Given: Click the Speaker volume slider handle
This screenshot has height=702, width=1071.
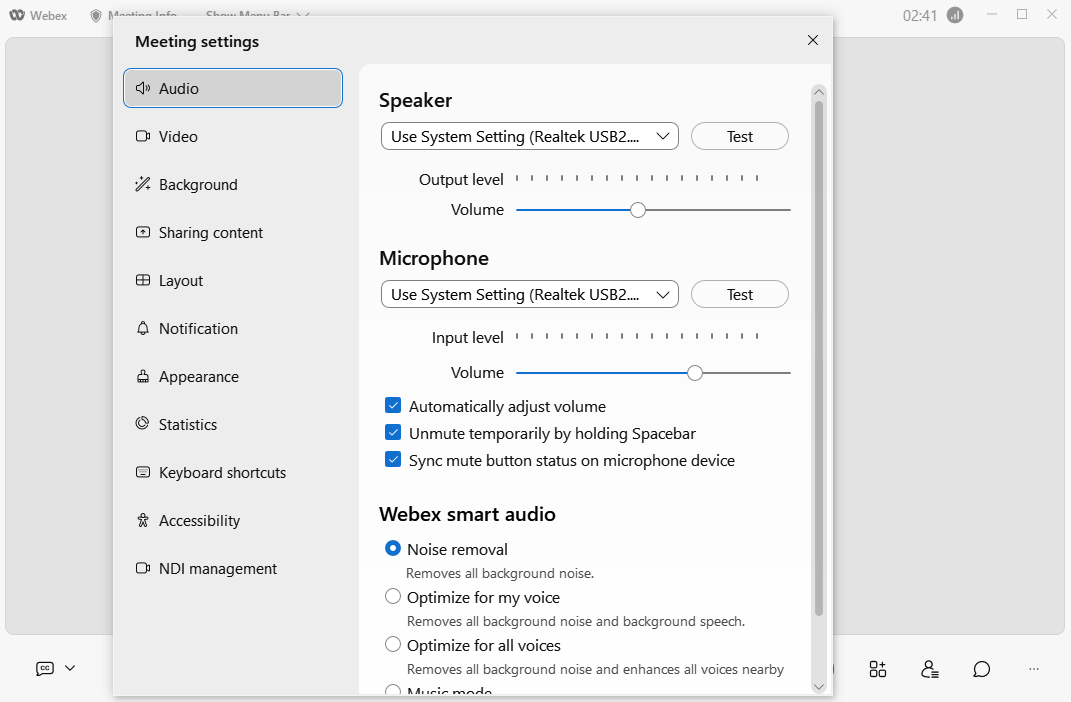Looking at the screenshot, I should (638, 210).
